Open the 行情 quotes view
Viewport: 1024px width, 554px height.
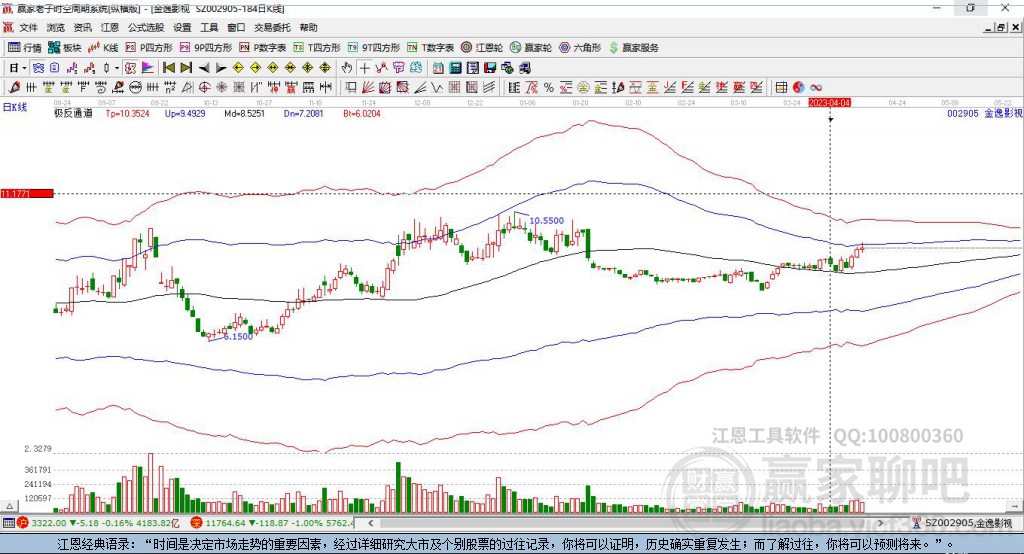click(24, 48)
